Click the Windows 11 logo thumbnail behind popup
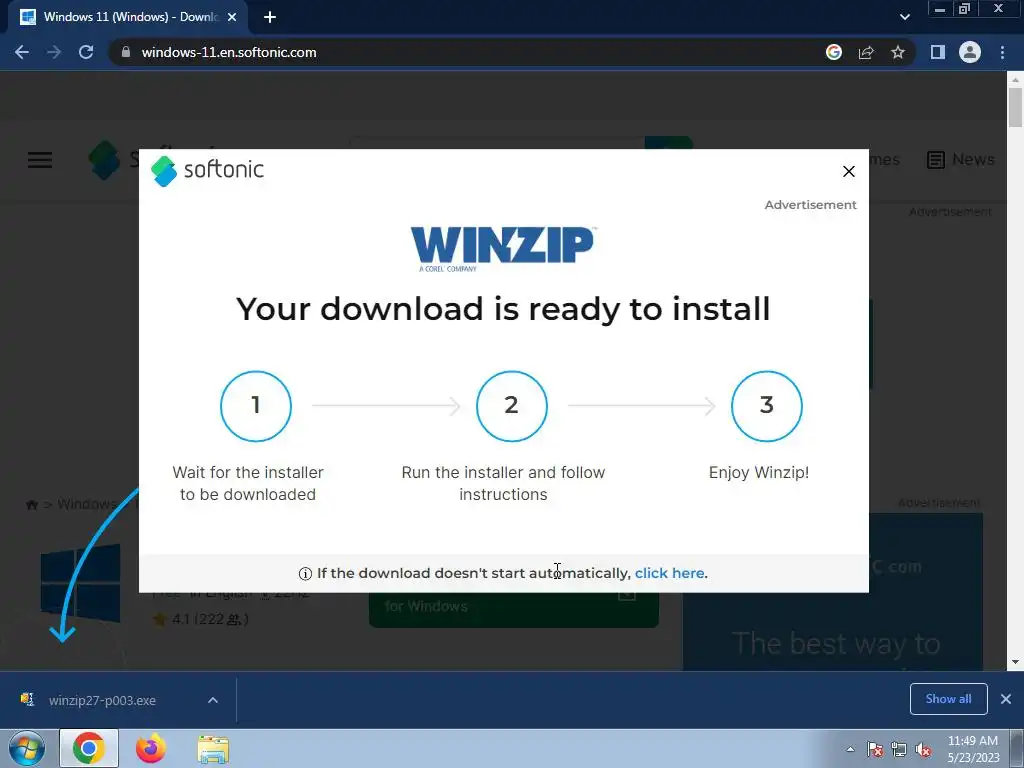This screenshot has height=768, width=1024. pyautogui.click(x=80, y=583)
